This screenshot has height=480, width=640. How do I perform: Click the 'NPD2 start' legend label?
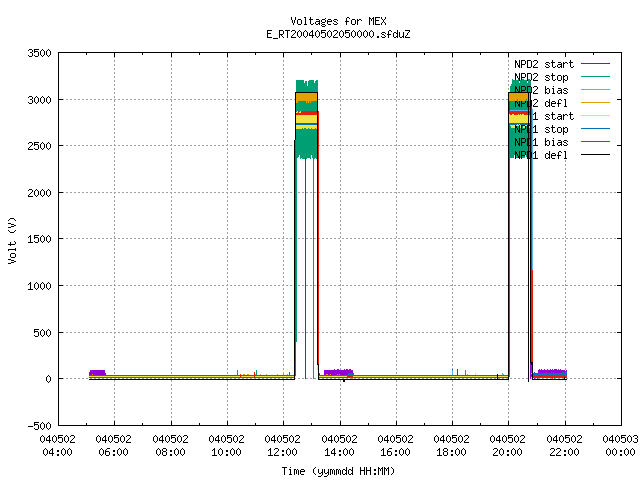click(544, 64)
